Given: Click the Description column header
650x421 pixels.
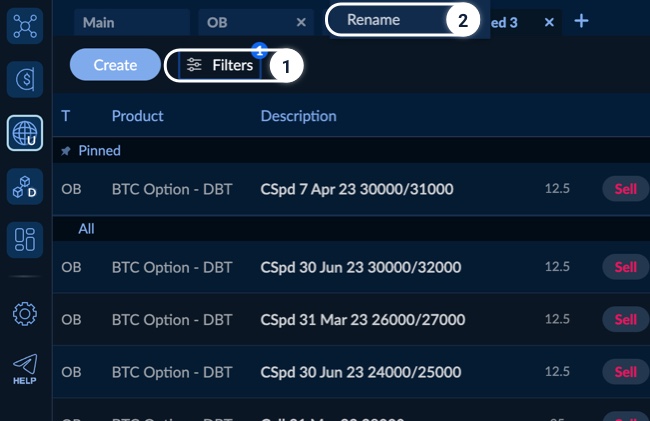Looking at the screenshot, I should 298,116.
